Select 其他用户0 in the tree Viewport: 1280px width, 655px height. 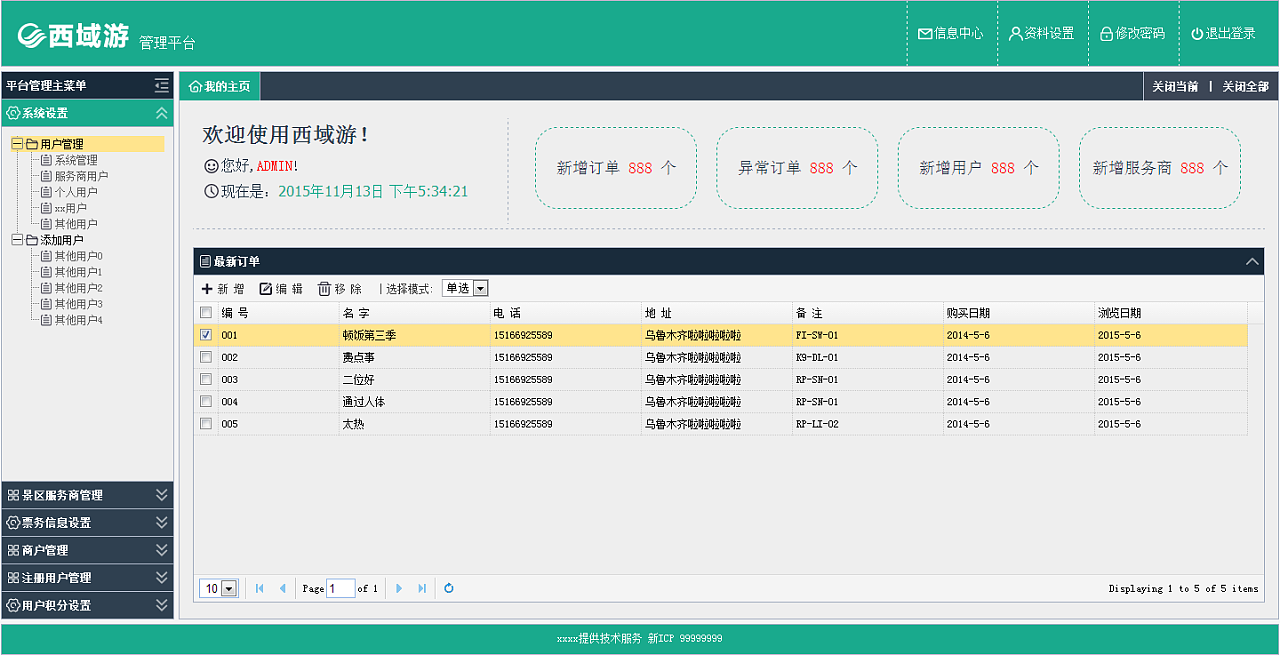click(78, 256)
